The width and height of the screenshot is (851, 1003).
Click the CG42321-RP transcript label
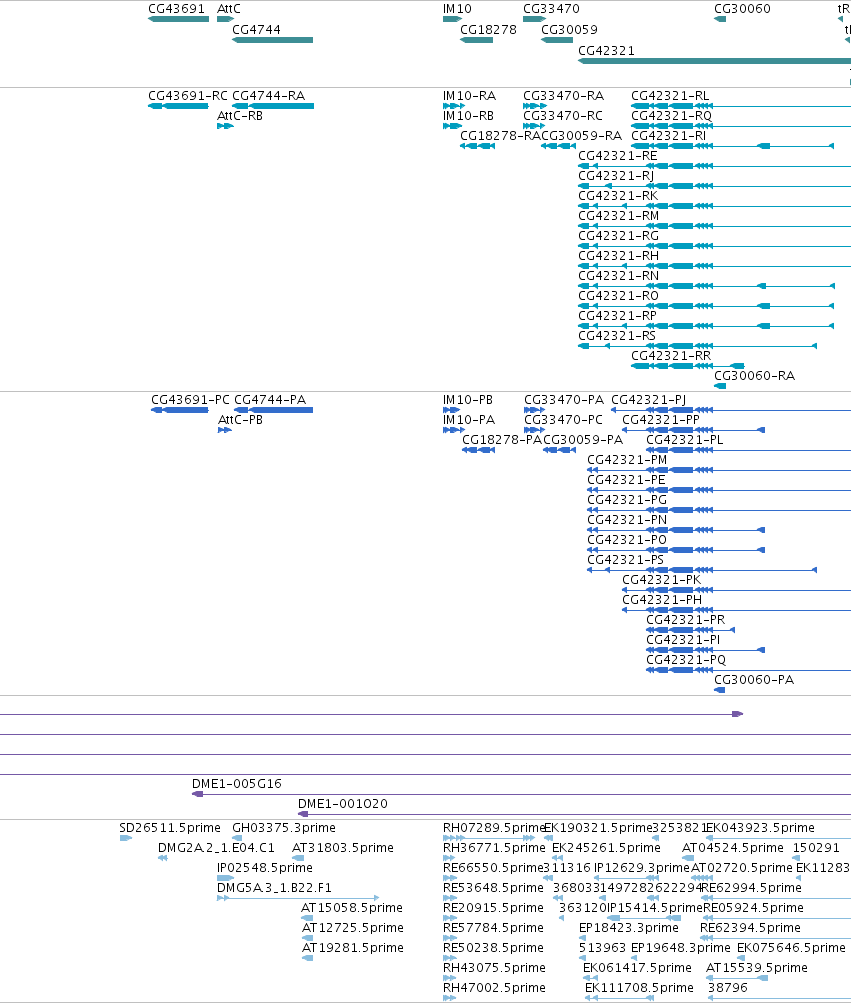pyautogui.click(x=617, y=316)
